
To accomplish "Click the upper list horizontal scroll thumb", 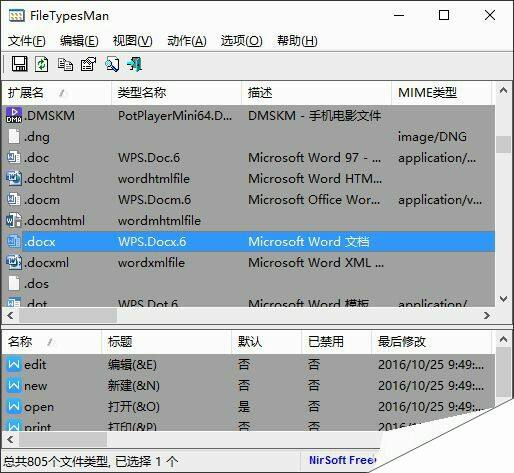I will click(68, 315).
